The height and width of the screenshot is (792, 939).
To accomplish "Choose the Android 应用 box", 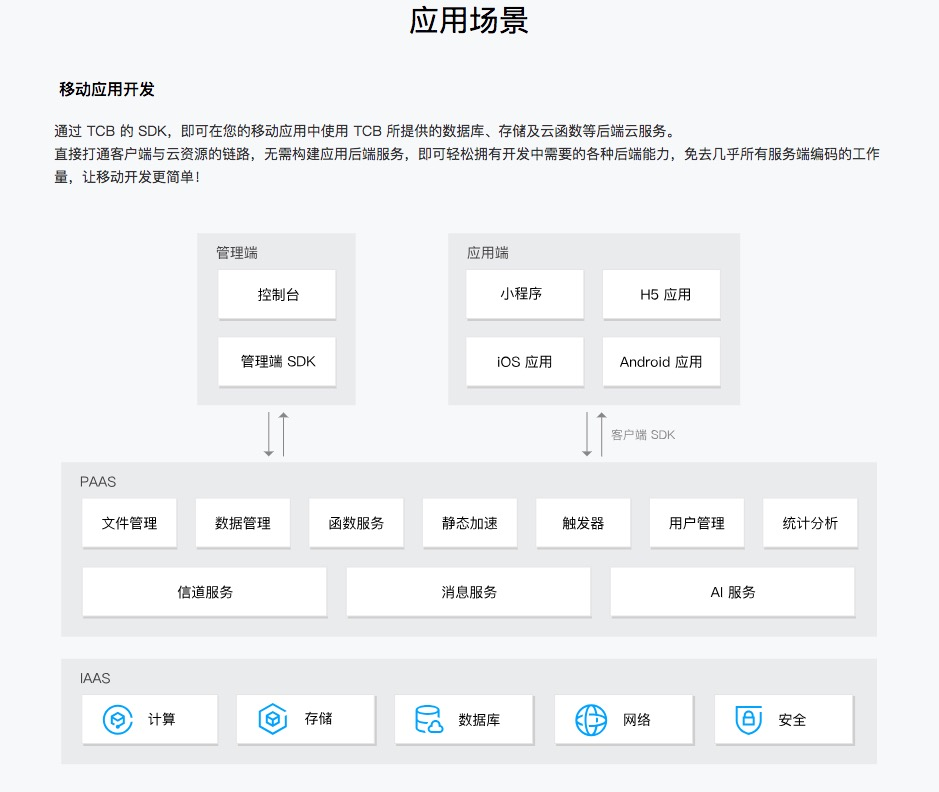I will (661, 362).
